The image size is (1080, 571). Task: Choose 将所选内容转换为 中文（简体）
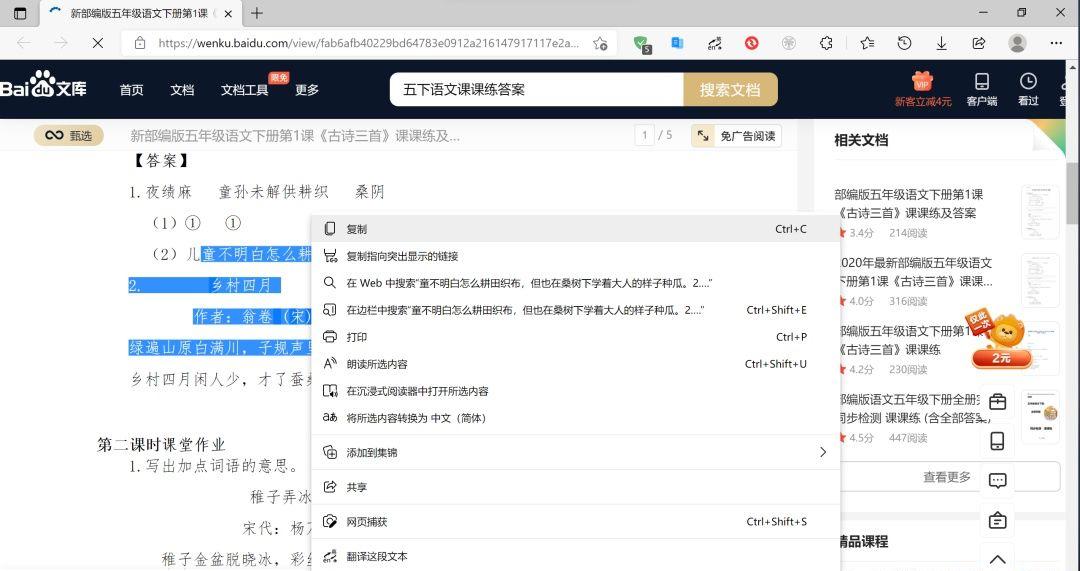click(x=576, y=417)
